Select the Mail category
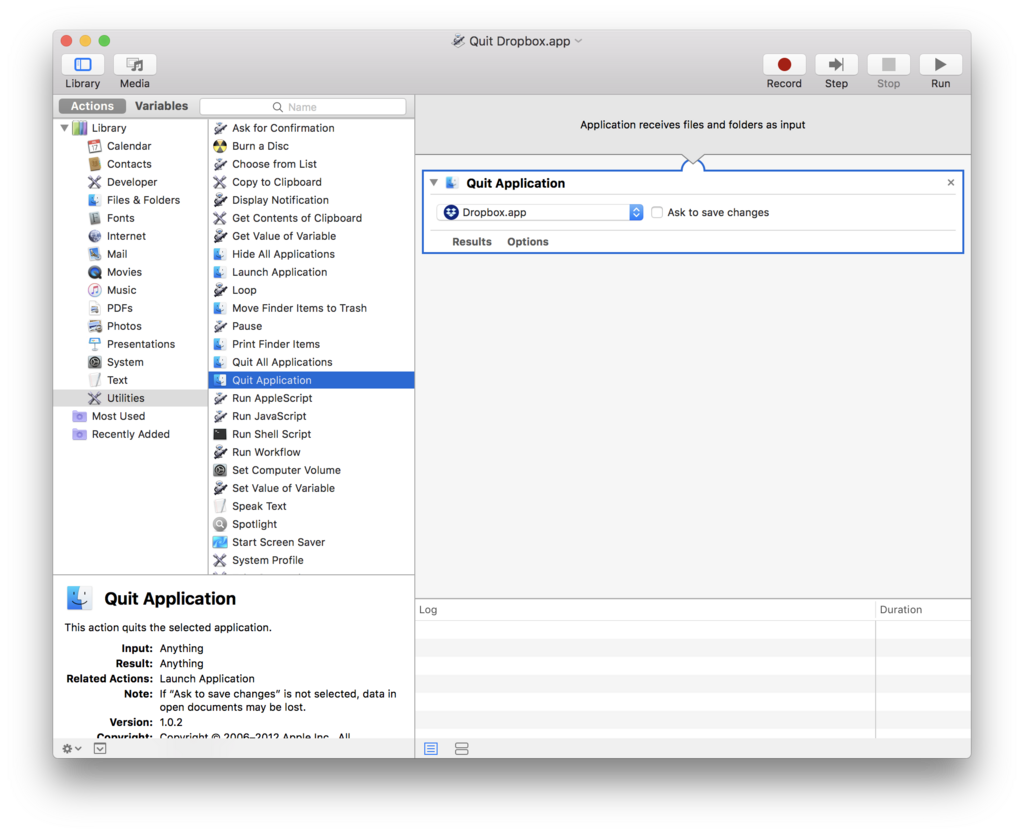1024x834 pixels. pyautogui.click(x=117, y=254)
